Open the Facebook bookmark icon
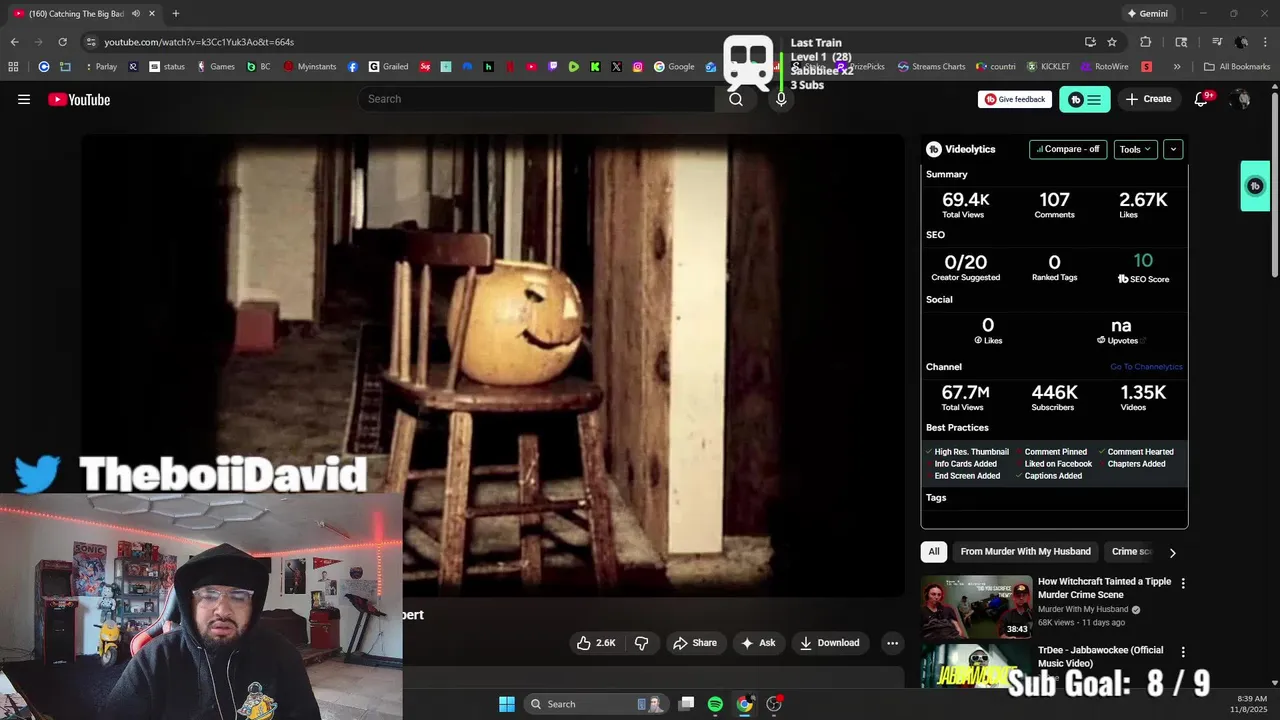The image size is (1280, 720). coord(353,67)
